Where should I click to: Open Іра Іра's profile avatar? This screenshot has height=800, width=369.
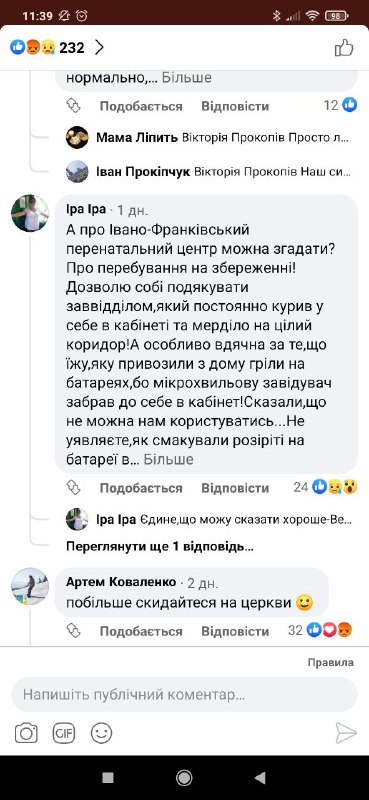30,213
